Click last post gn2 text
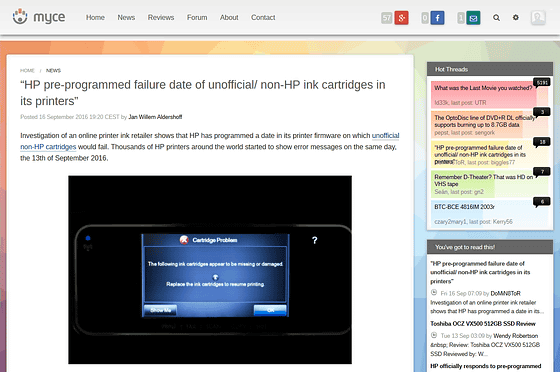This screenshot has height=372, width=560. pos(467,192)
